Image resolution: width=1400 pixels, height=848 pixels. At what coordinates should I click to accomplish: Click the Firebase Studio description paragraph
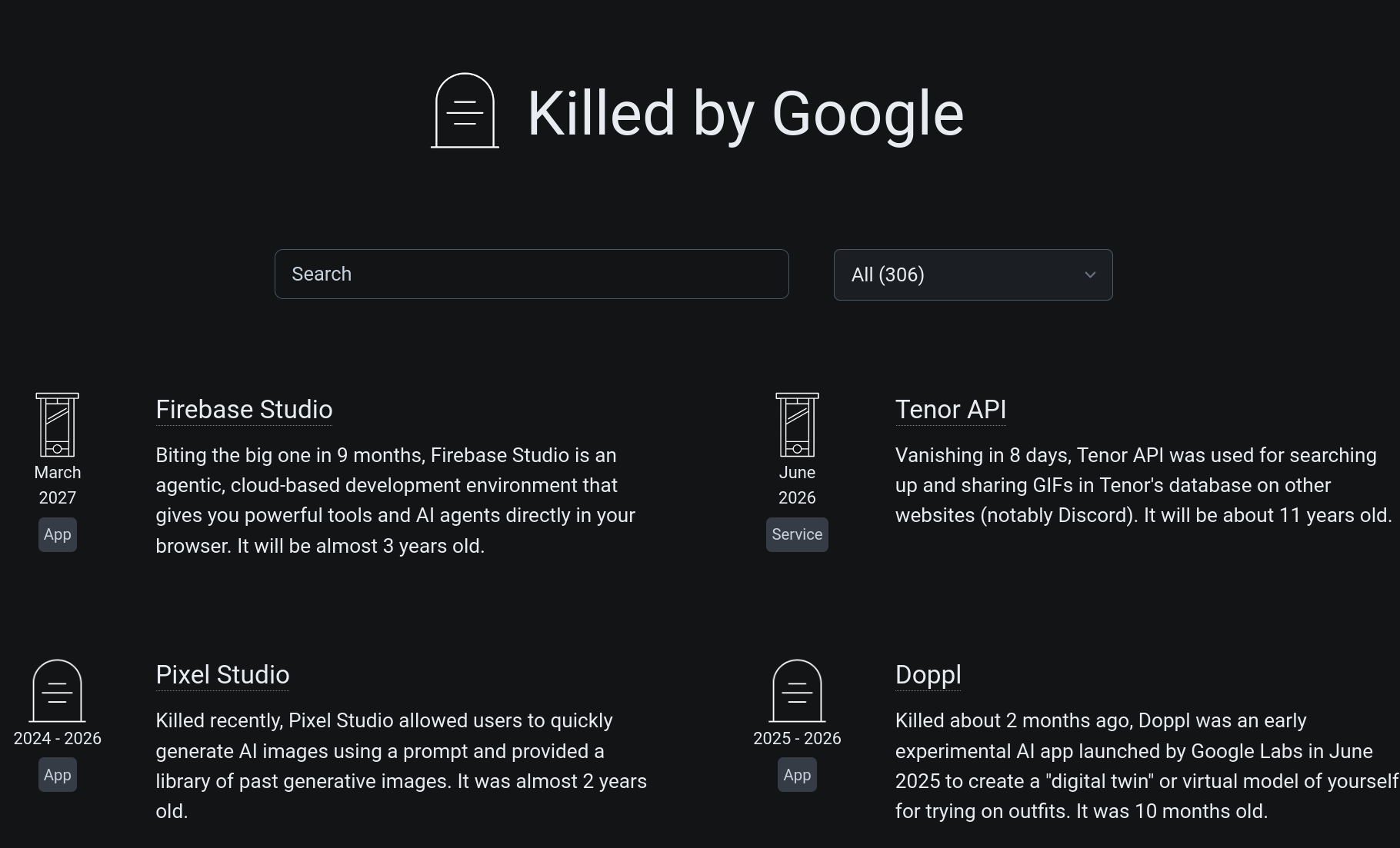pyautogui.click(x=395, y=500)
